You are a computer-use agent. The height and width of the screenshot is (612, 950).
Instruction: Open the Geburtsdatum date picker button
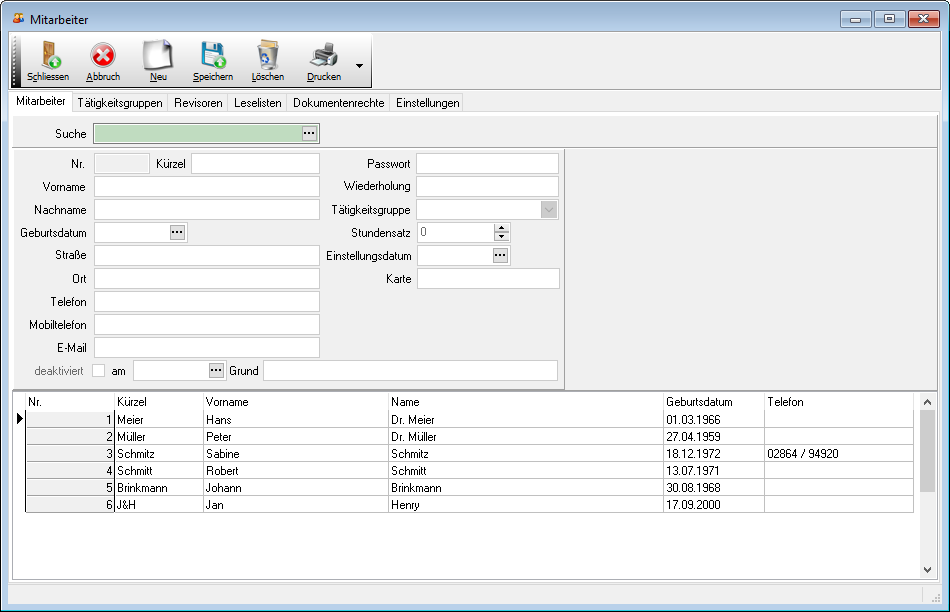point(177,232)
